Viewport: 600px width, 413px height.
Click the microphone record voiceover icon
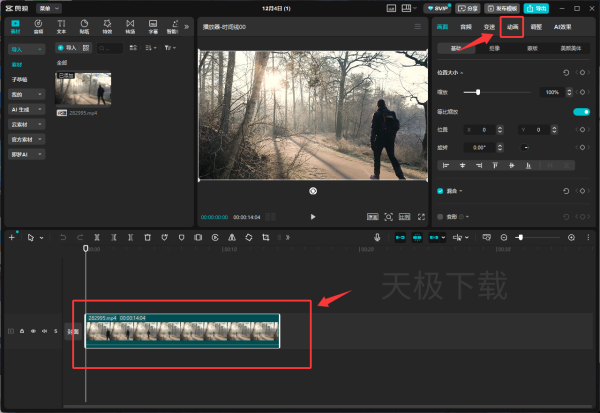tap(378, 238)
